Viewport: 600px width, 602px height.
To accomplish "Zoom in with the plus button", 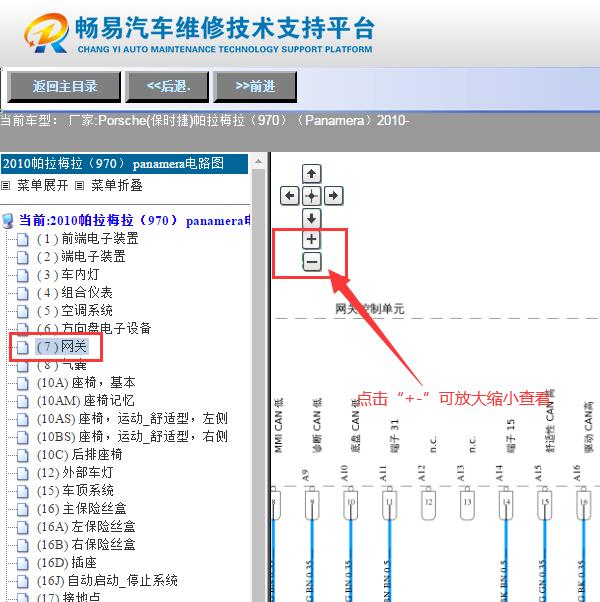I will point(311,240).
